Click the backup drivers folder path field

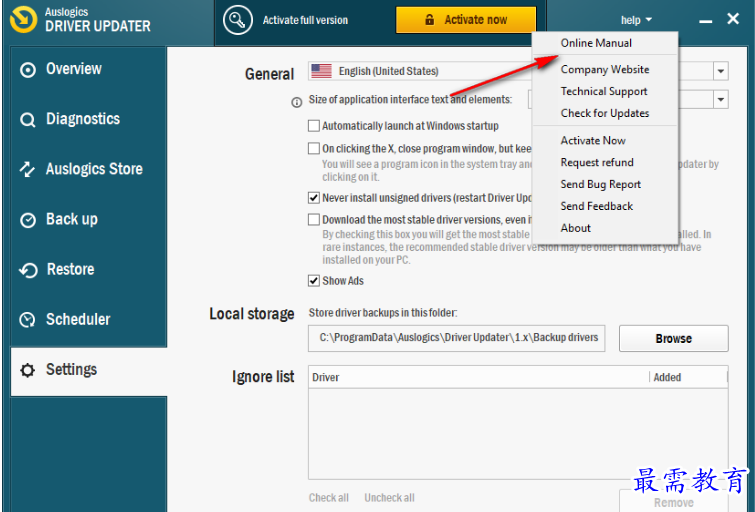click(x=456, y=339)
